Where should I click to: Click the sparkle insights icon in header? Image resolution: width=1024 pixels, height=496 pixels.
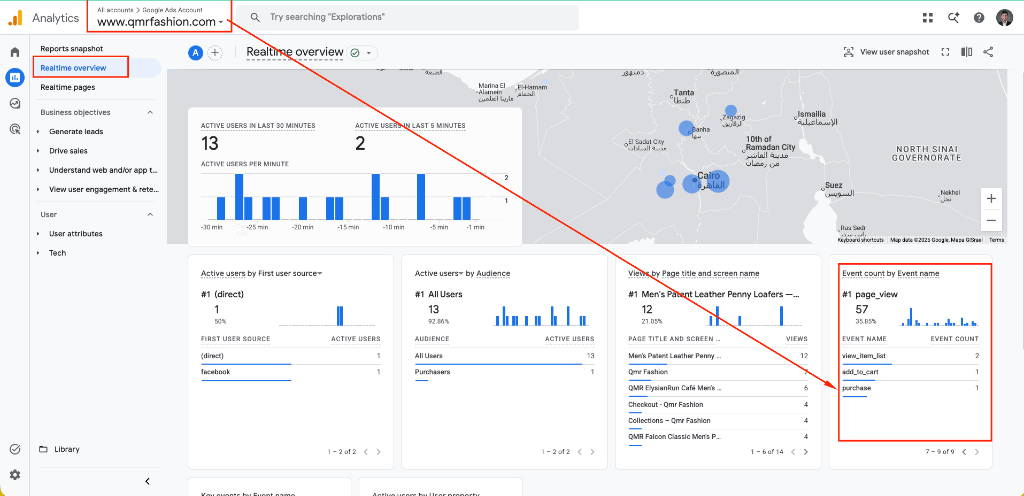tap(953, 18)
